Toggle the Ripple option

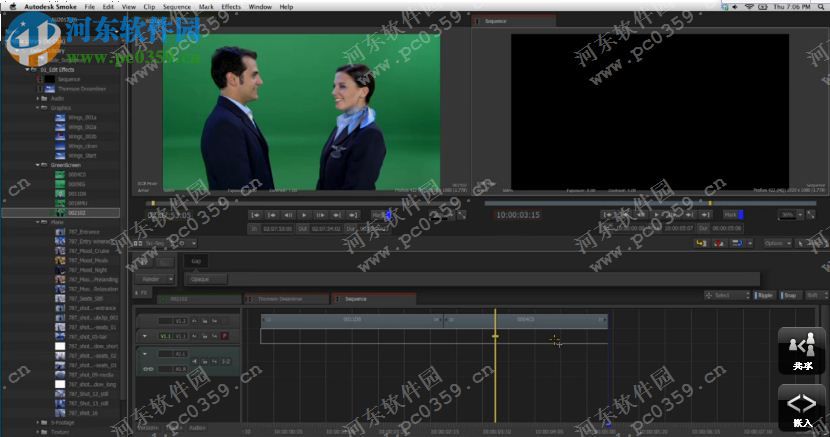[x=764, y=295]
